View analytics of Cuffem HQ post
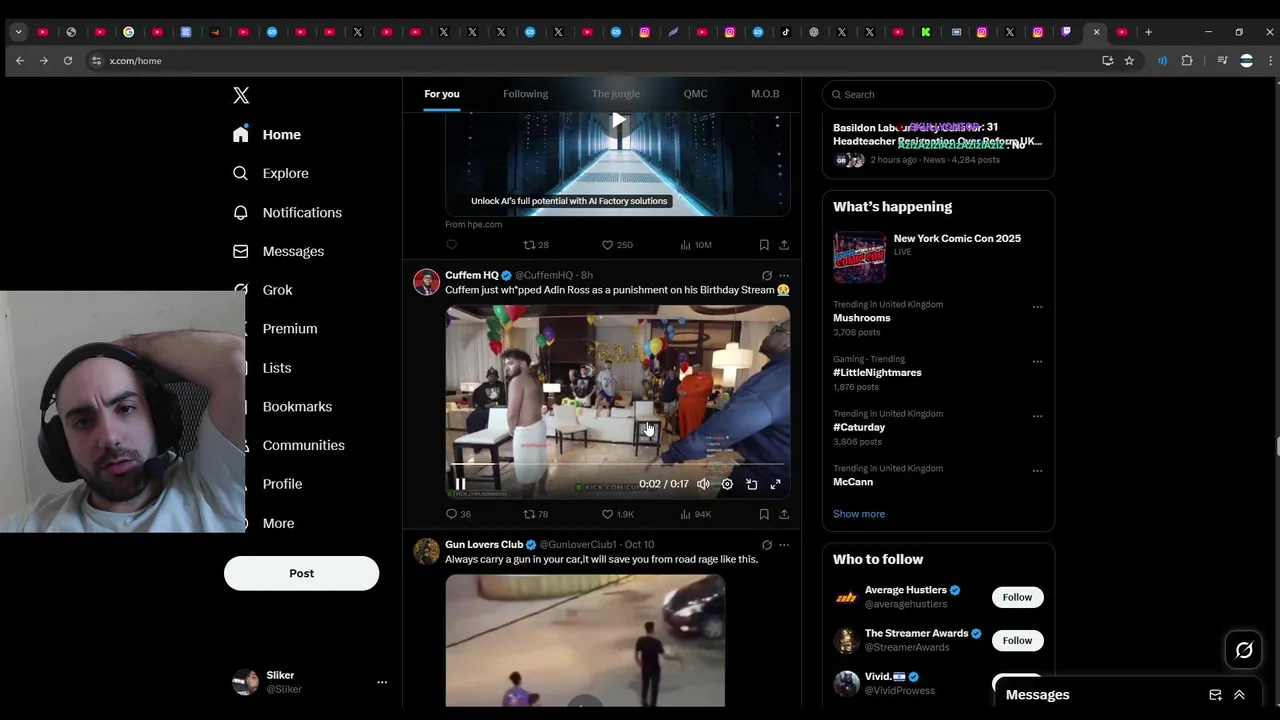Screen dimensions: 1280x720 (695, 514)
